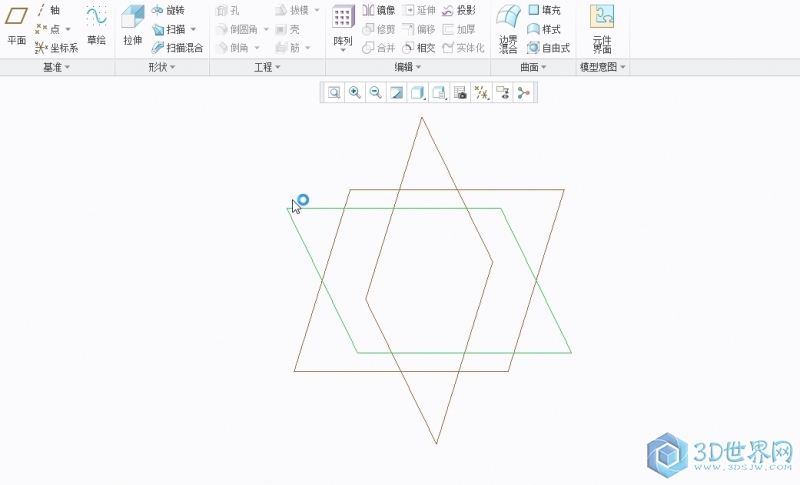This screenshot has height=485, width=800.
Task: Launch the 边界混合 boundary blend tool
Action: click(x=509, y=29)
